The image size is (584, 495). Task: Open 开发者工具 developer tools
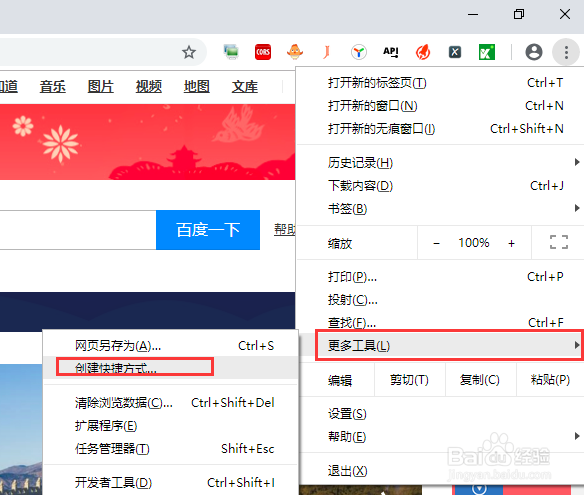click(171, 483)
